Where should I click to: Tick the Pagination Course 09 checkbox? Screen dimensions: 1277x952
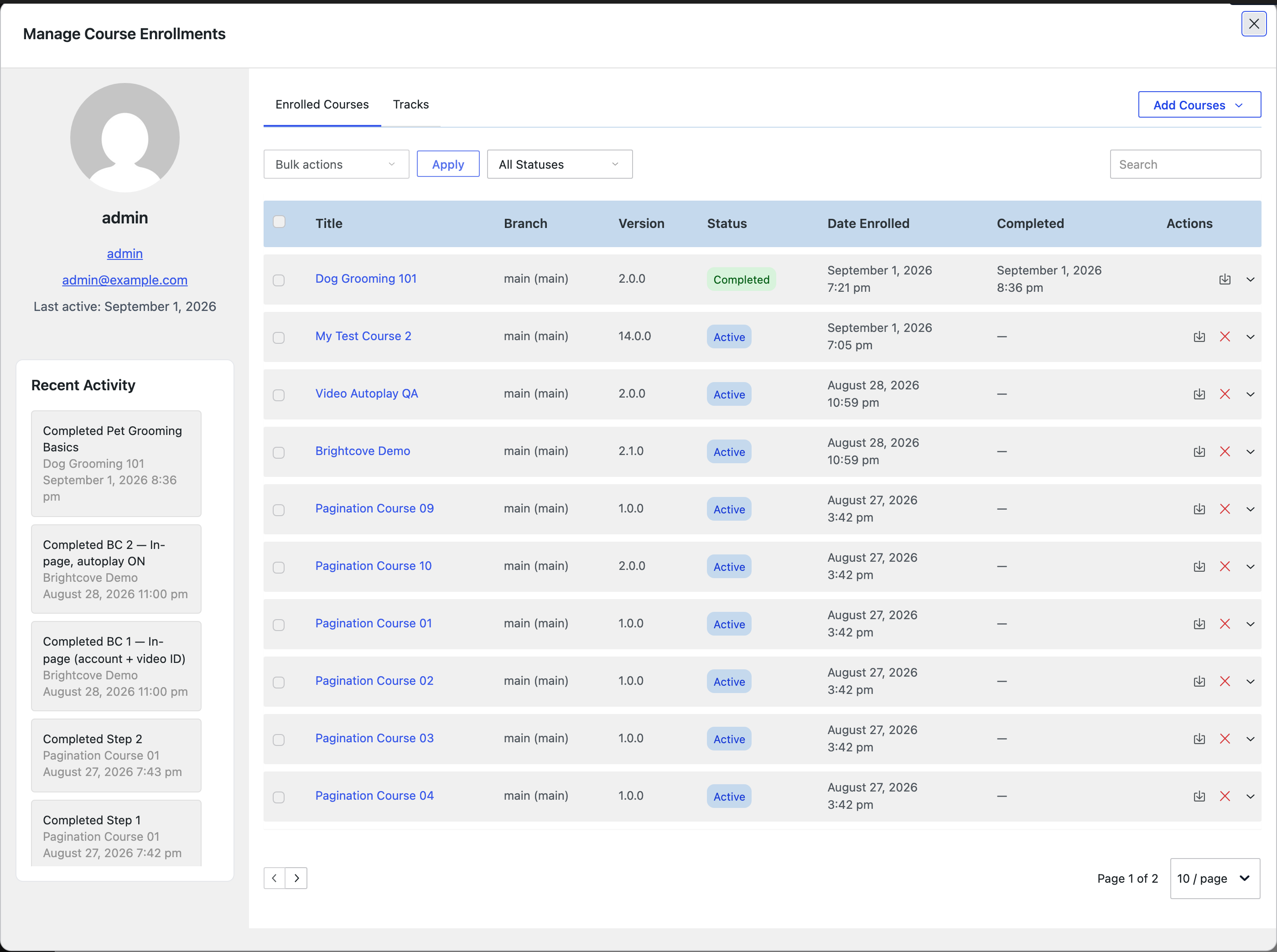(279, 510)
